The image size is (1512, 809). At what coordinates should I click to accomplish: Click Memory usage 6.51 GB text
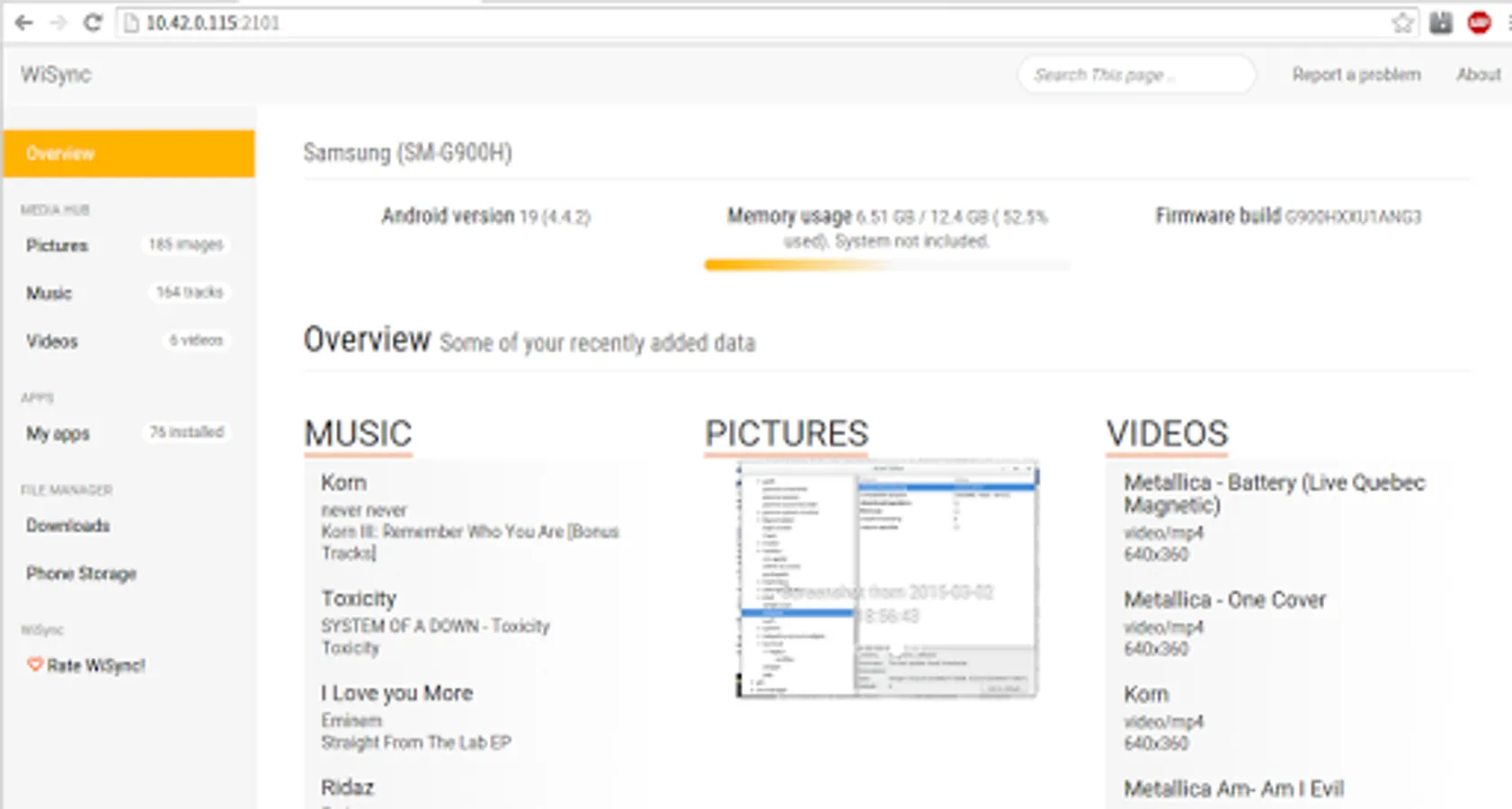pos(887,227)
